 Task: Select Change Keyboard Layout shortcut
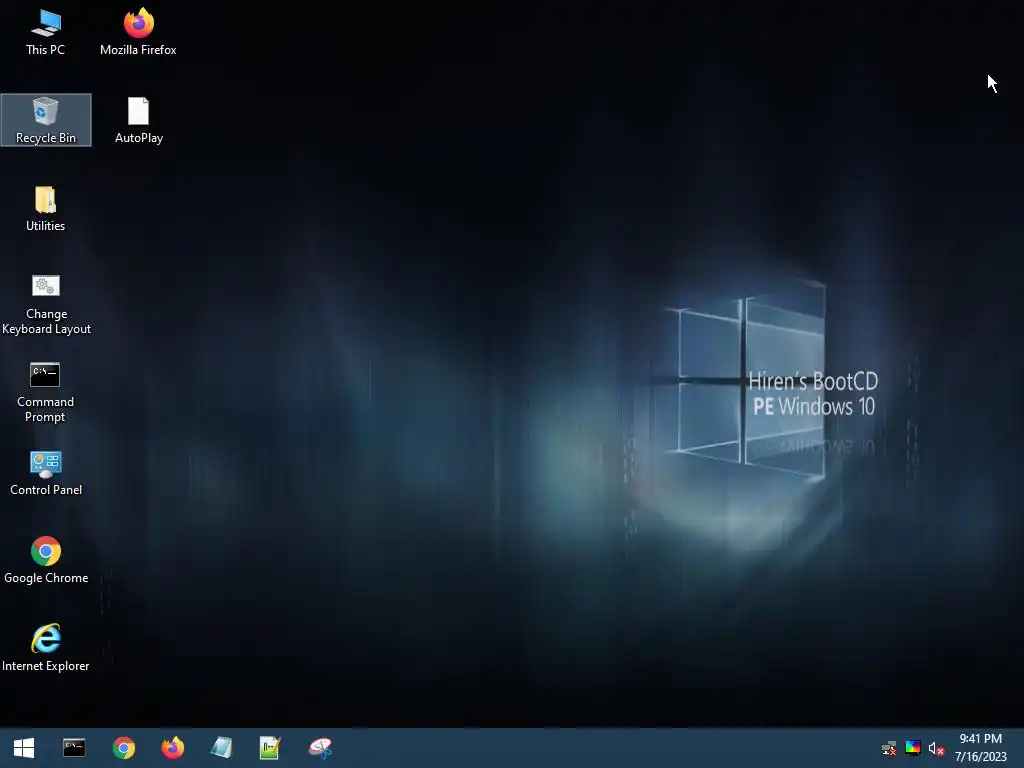coord(46,304)
